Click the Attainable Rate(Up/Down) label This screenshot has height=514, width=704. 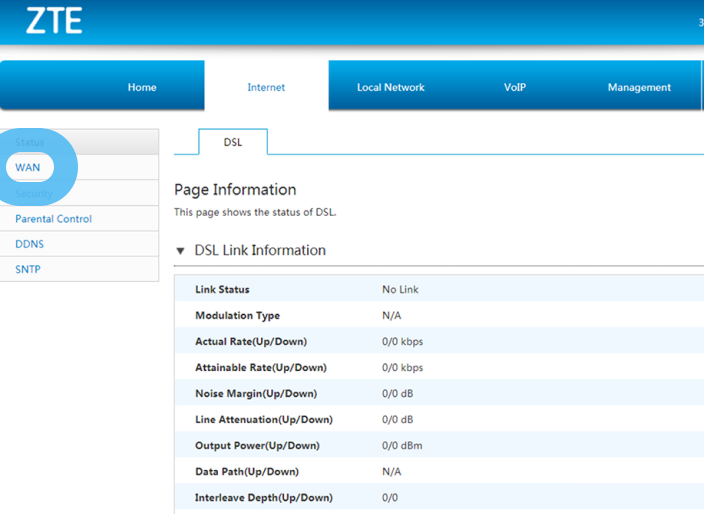coord(260,368)
